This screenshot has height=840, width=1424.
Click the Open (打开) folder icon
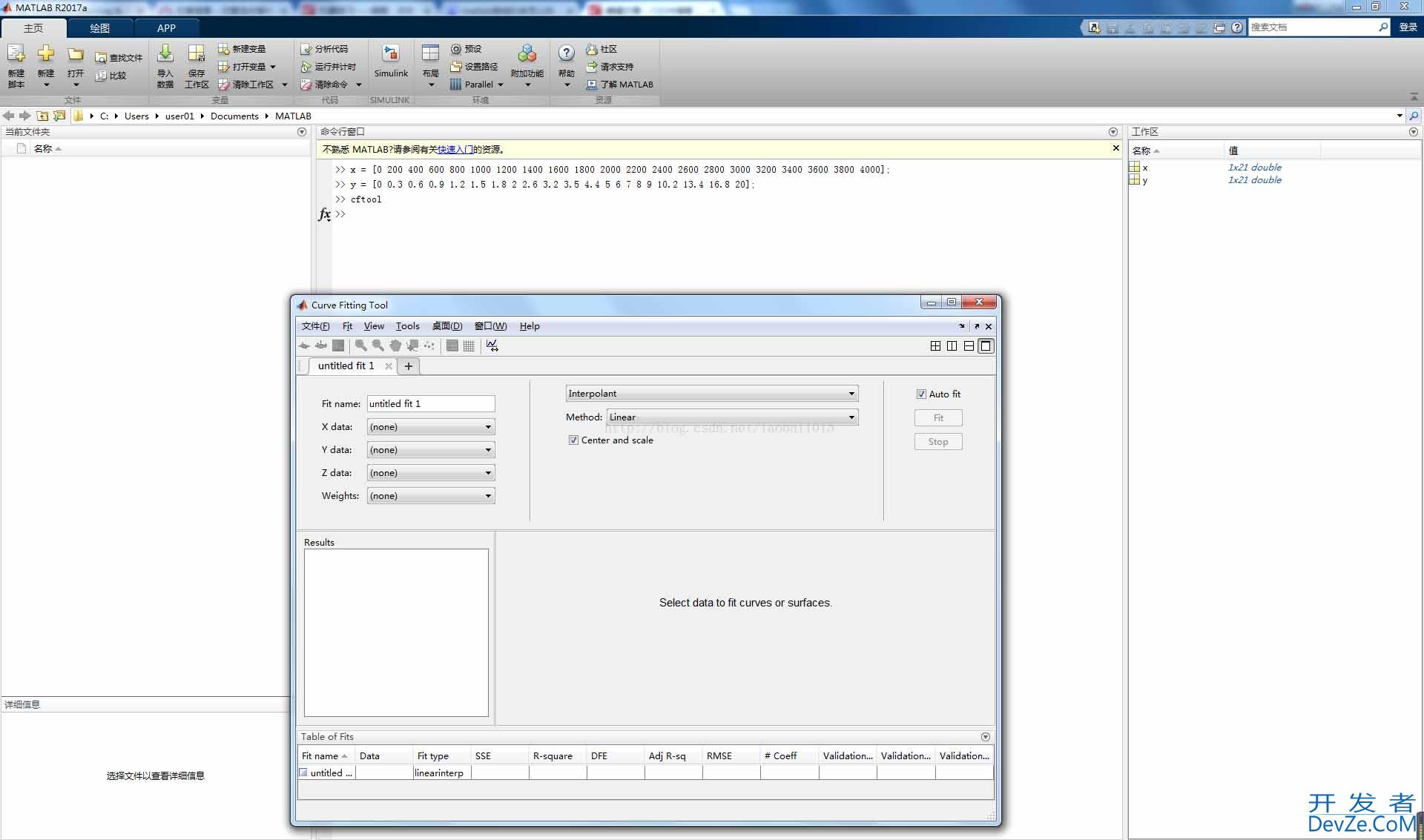tap(76, 54)
